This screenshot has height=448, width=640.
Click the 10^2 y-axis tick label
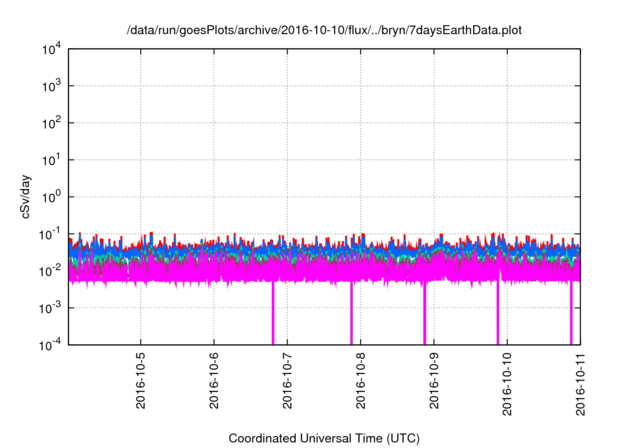point(51,123)
